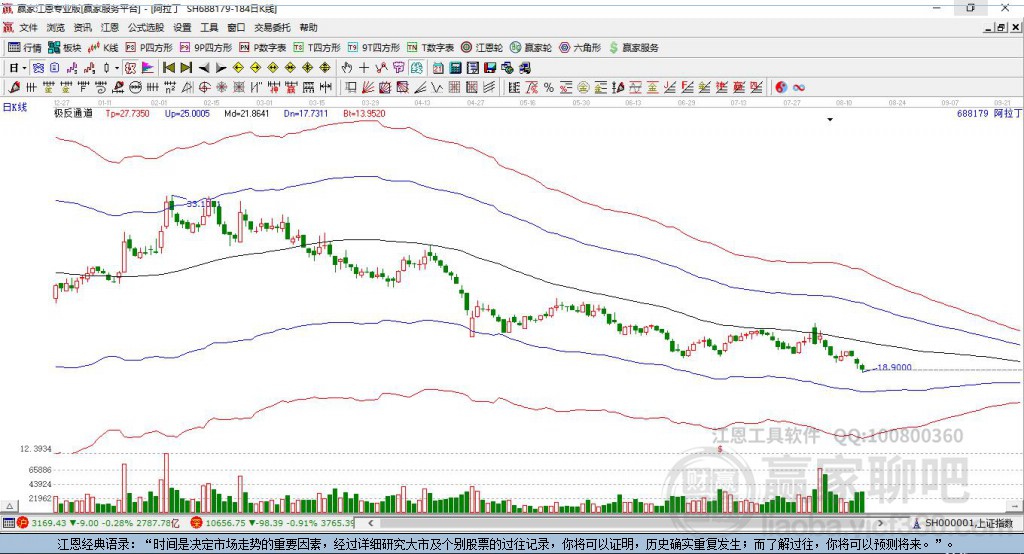
Task: Select the Gann fan angle lines tool
Action: [368, 88]
